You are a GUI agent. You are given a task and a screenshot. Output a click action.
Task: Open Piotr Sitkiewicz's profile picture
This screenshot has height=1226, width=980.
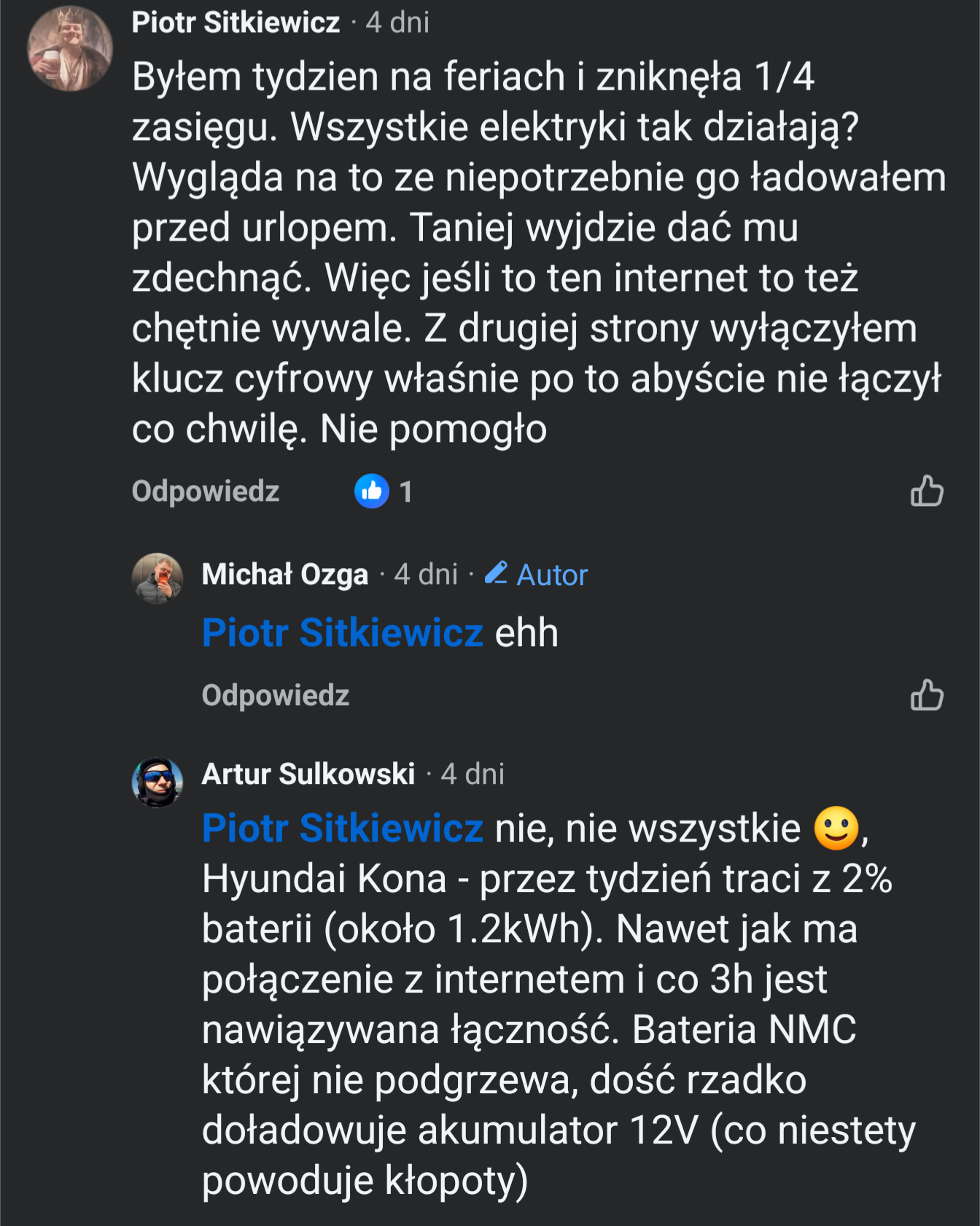coord(70,49)
